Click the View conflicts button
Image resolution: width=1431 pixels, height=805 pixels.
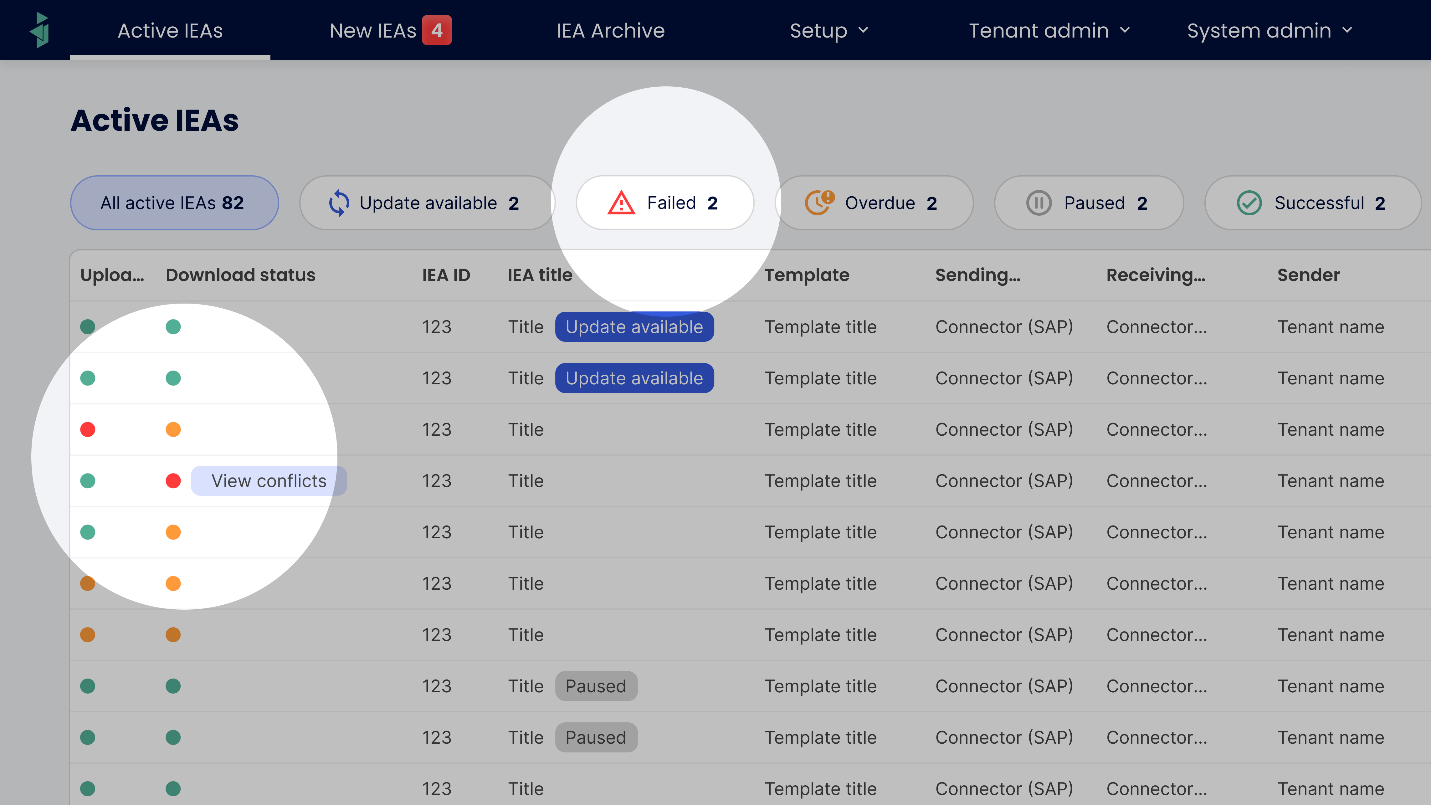269,481
